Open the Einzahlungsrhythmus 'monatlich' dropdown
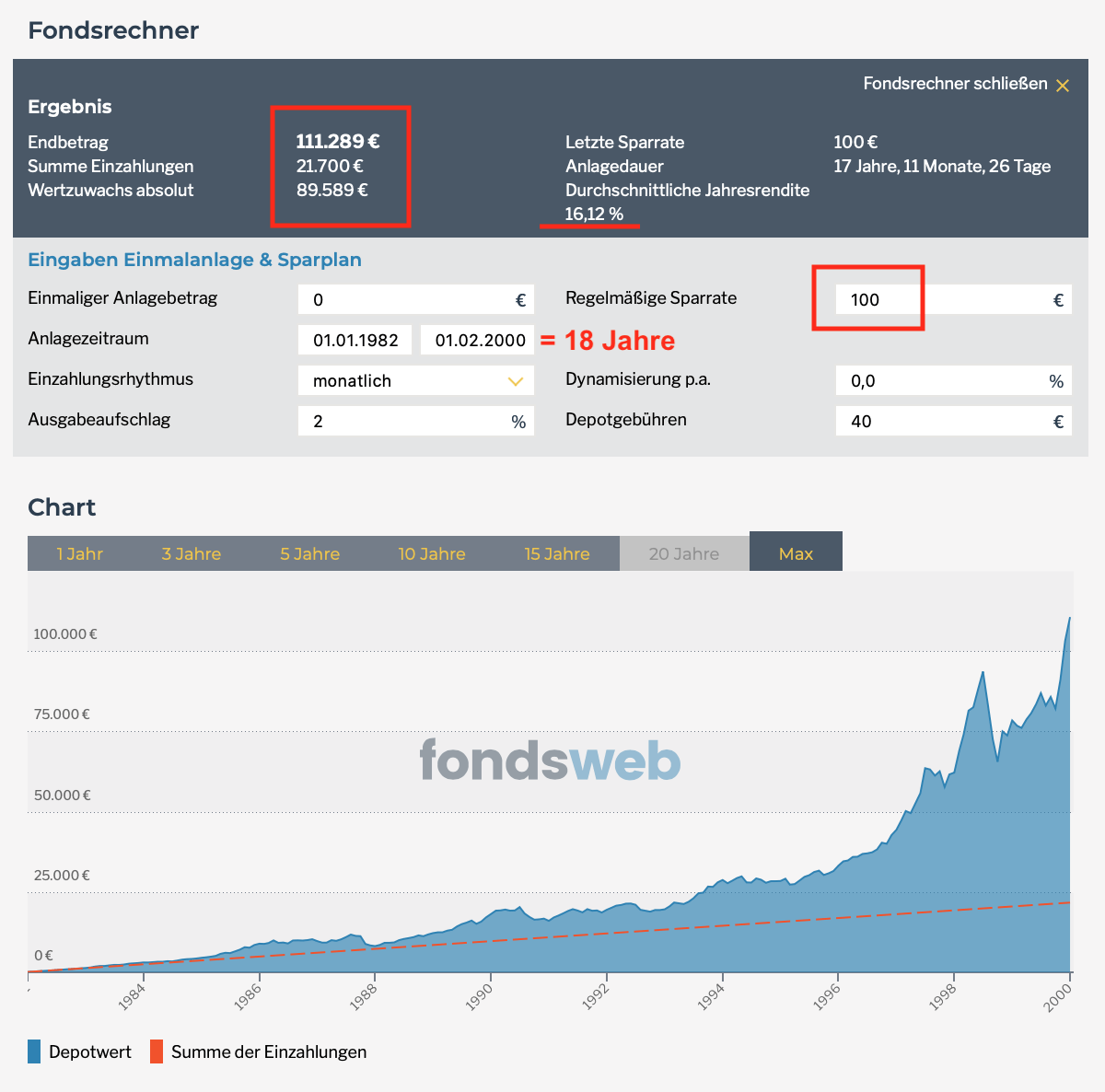The image size is (1105, 1092). [x=416, y=380]
